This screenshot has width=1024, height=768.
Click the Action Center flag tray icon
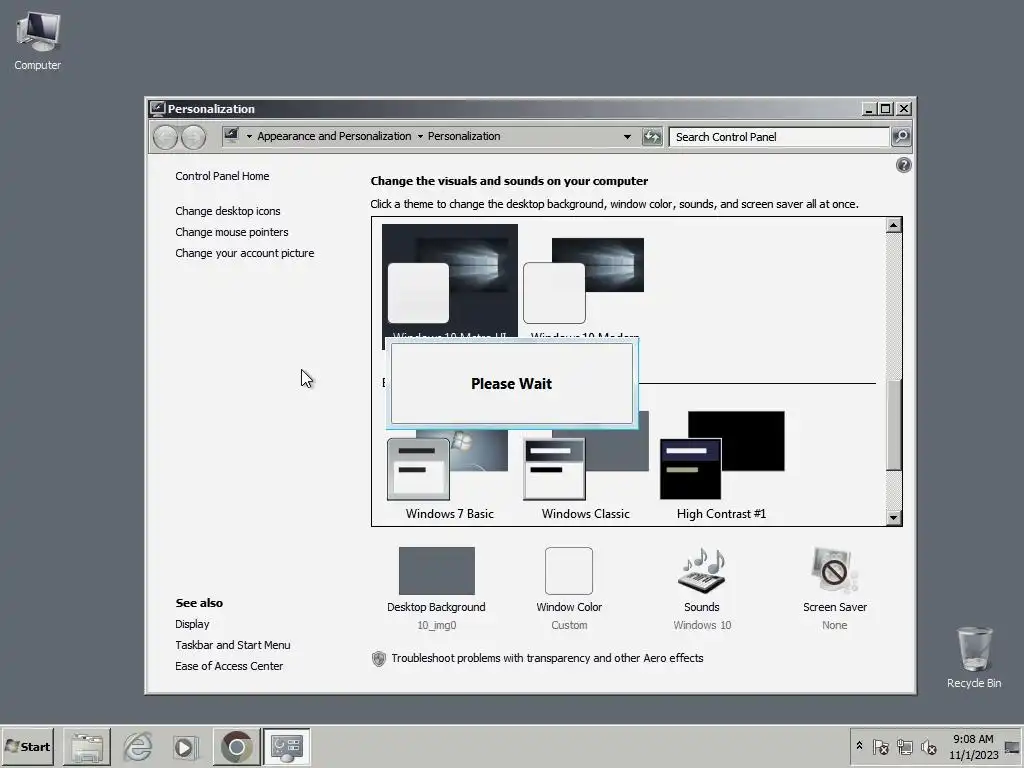pyautogui.click(x=880, y=746)
